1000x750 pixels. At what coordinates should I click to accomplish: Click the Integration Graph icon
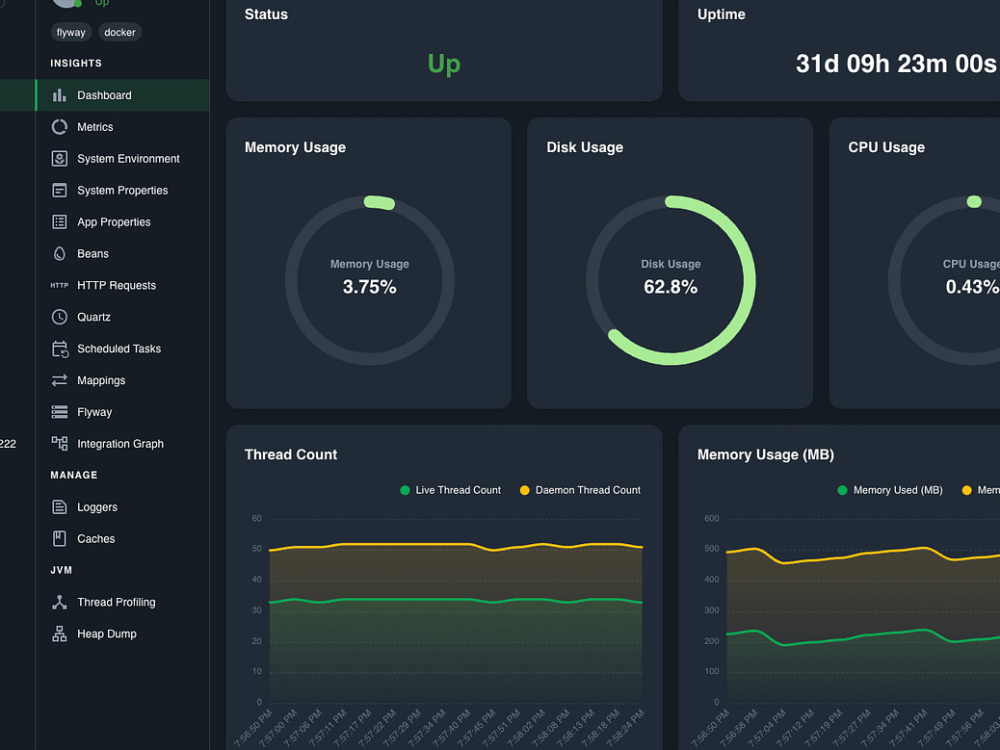[x=59, y=443]
